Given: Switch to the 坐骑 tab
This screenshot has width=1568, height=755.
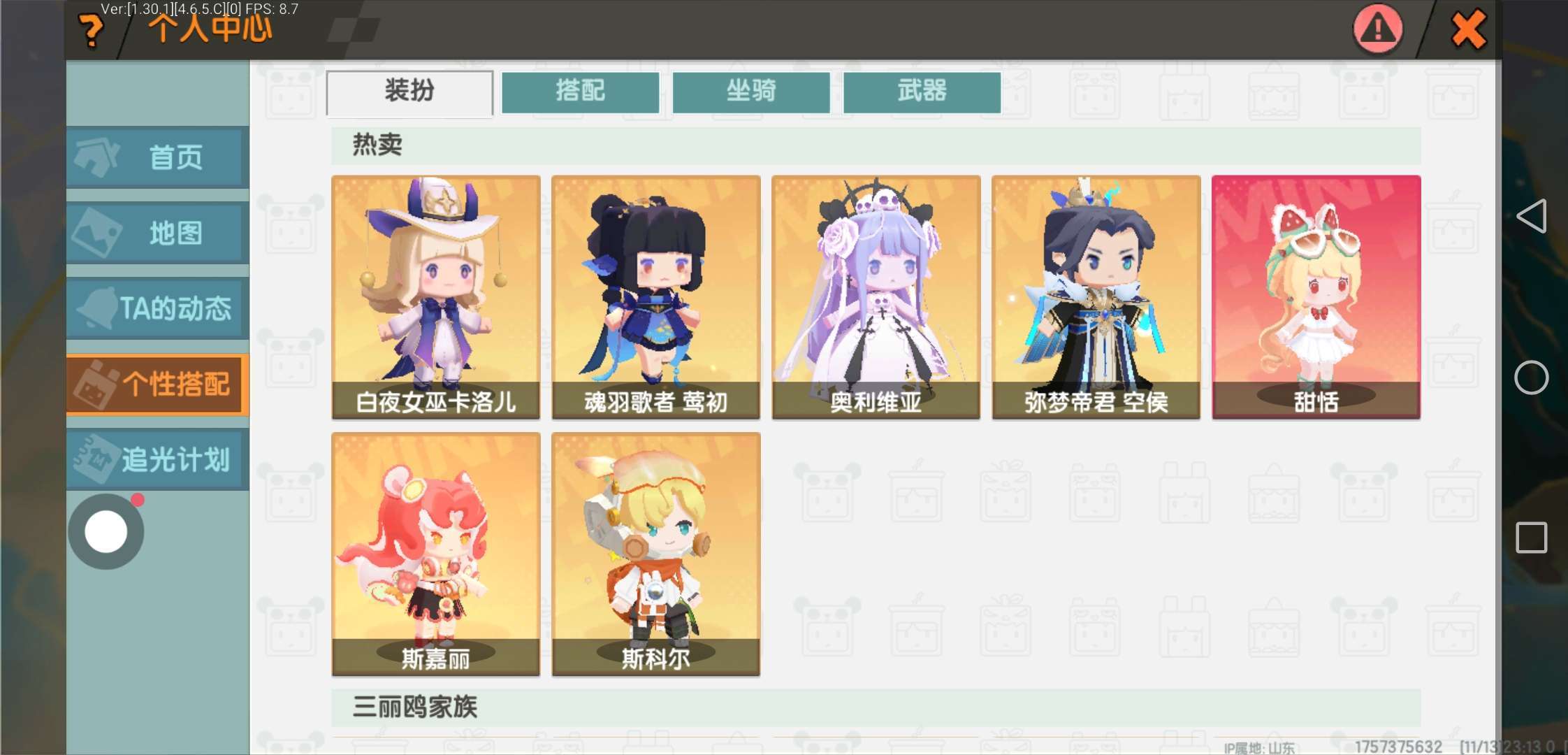Looking at the screenshot, I should (x=751, y=92).
